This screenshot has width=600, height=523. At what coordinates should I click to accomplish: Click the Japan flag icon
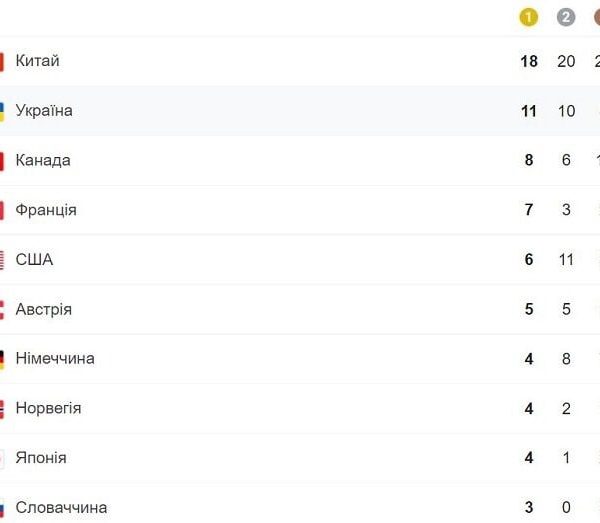pyautogui.click(x=2, y=458)
